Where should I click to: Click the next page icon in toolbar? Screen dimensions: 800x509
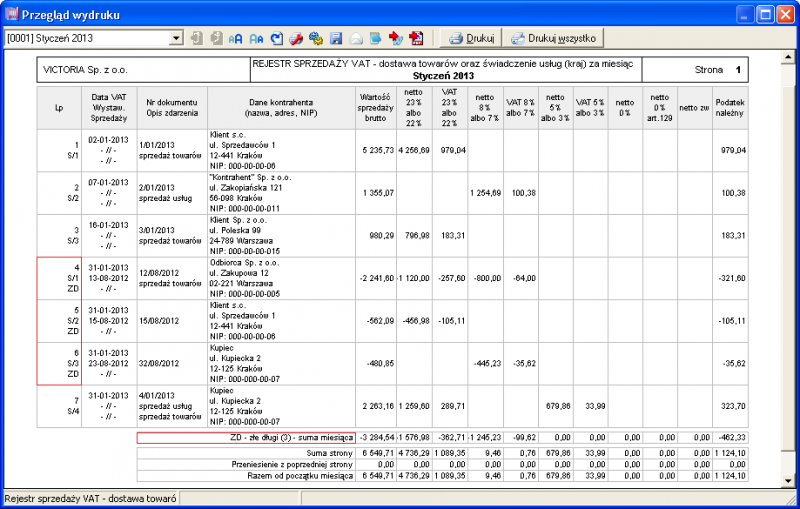(x=216, y=38)
